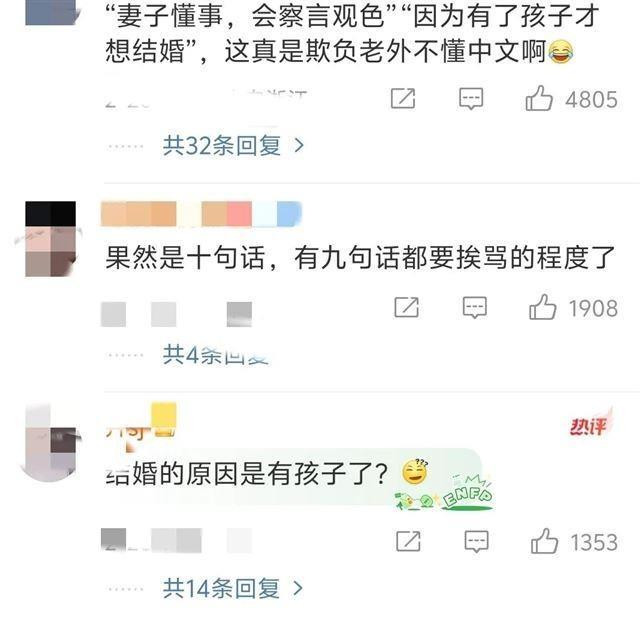Open the avatar of 结婚的原因 commenter
This screenshot has height=624, width=640.
click(51, 443)
